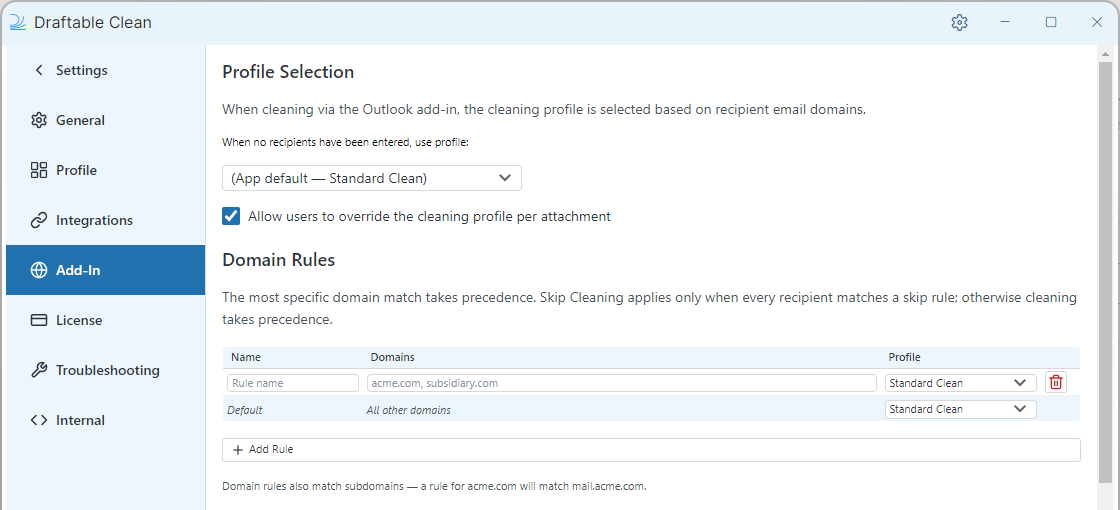Screen dimensions: 1120x510
Task: Click the Rule name input field
Action: coord(293,383)
